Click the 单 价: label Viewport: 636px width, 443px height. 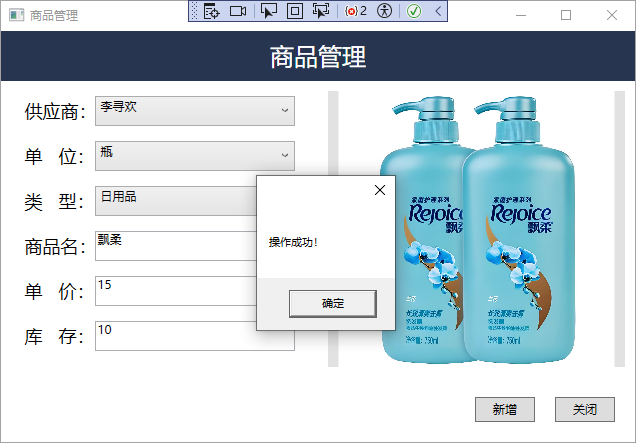(x=55, y=292)
